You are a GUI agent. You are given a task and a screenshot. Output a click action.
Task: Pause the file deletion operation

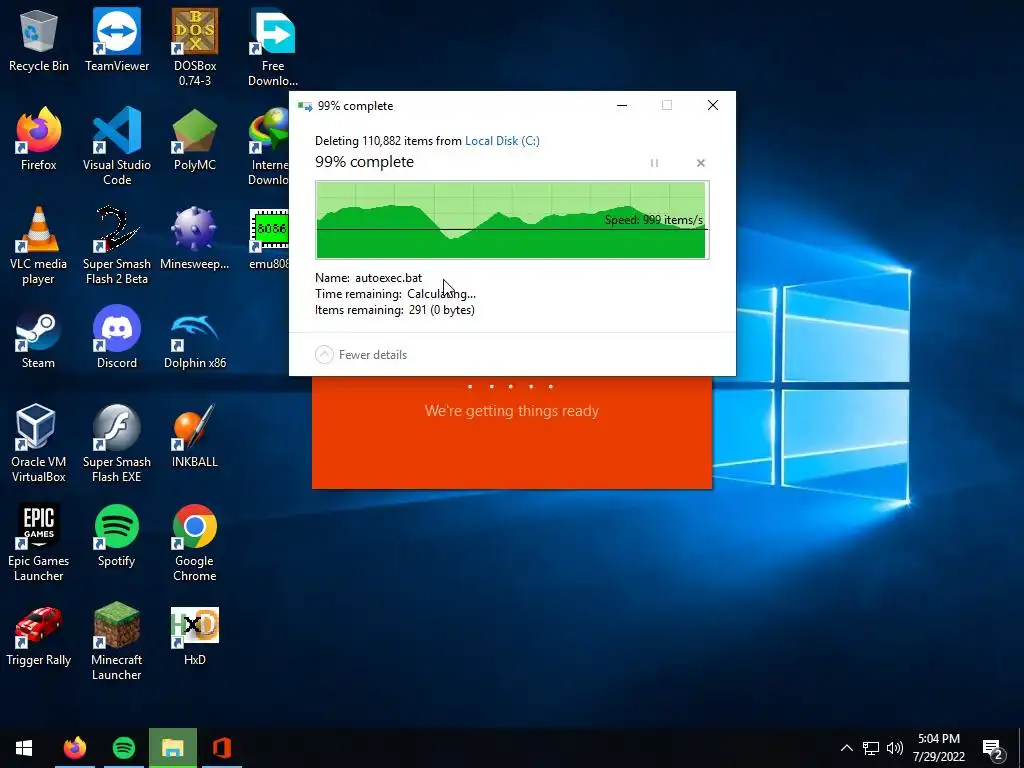tap(654, 163)
